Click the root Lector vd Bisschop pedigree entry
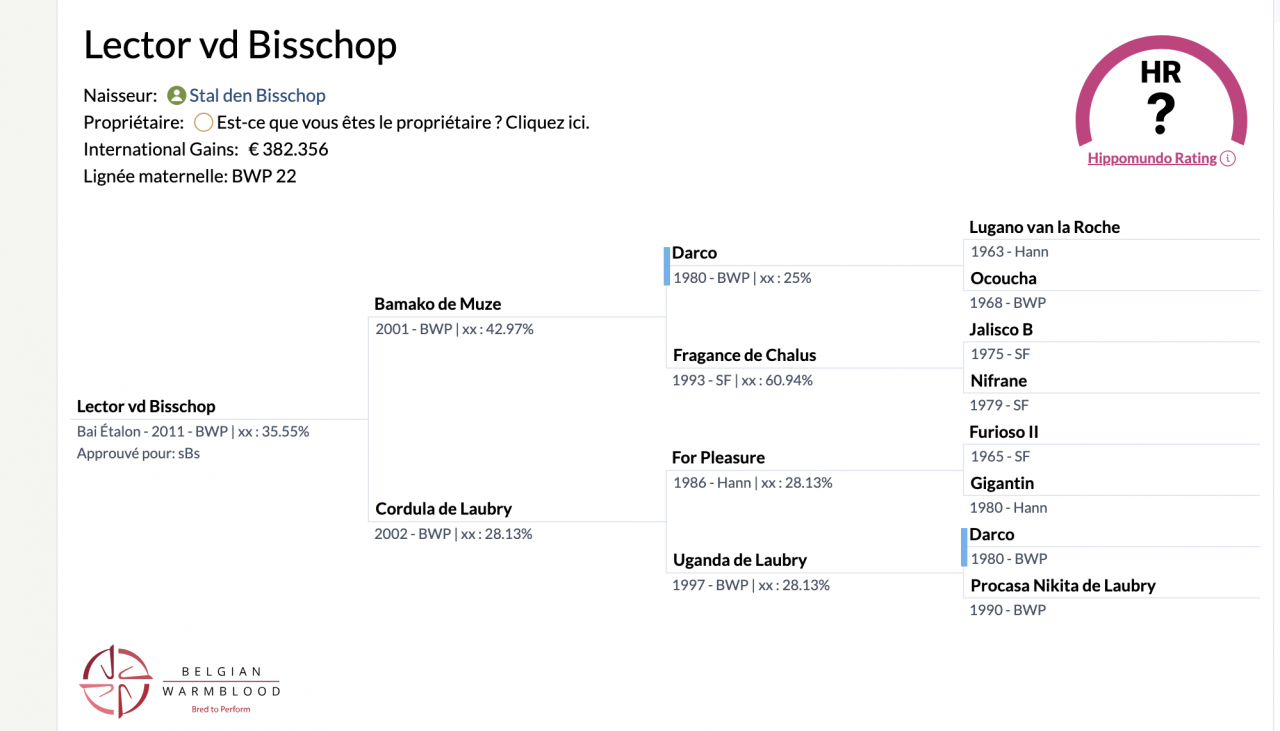Viewport: 1280px width, 731px height. [x=146, y=407]
